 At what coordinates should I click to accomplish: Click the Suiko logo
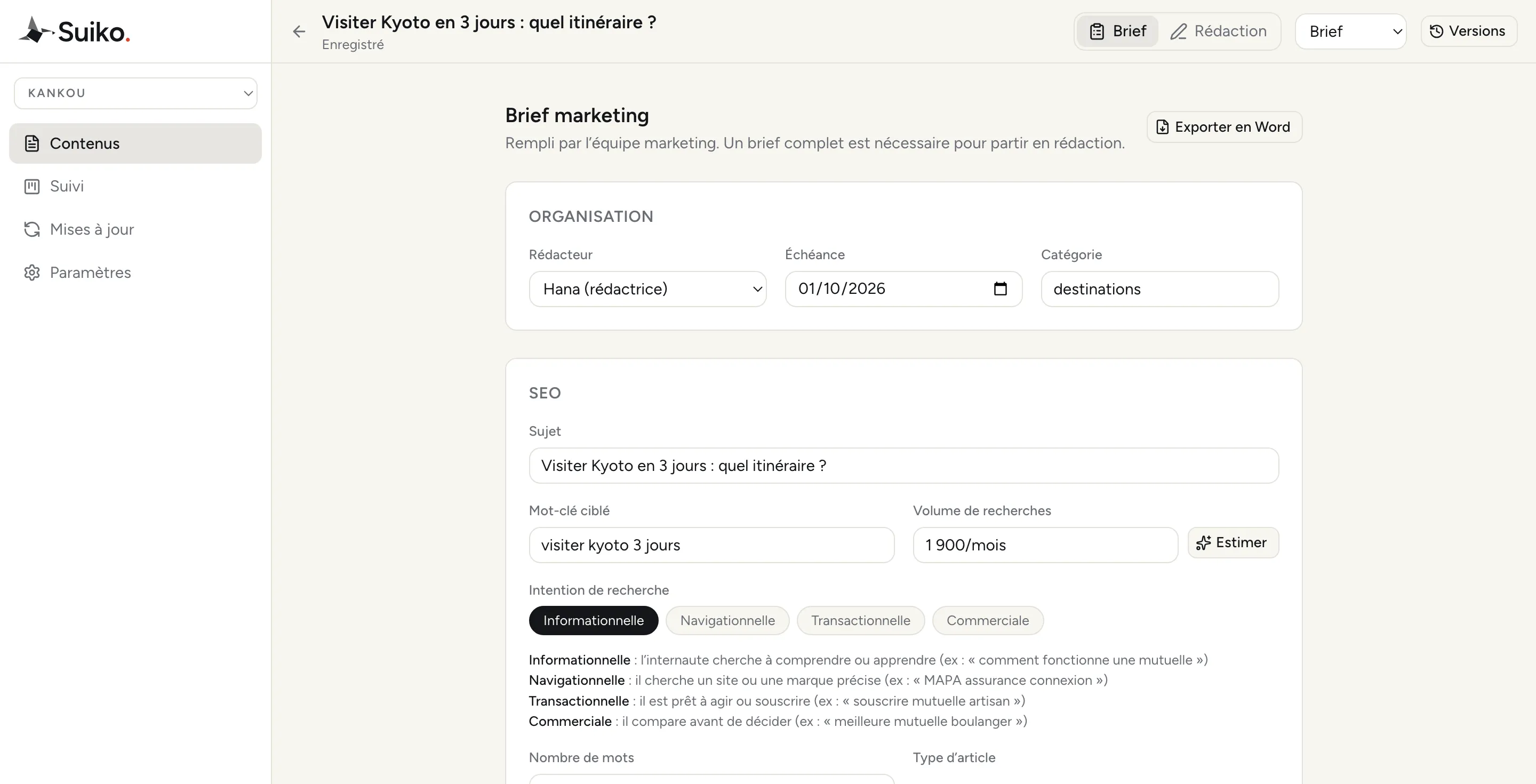[75, 31]
